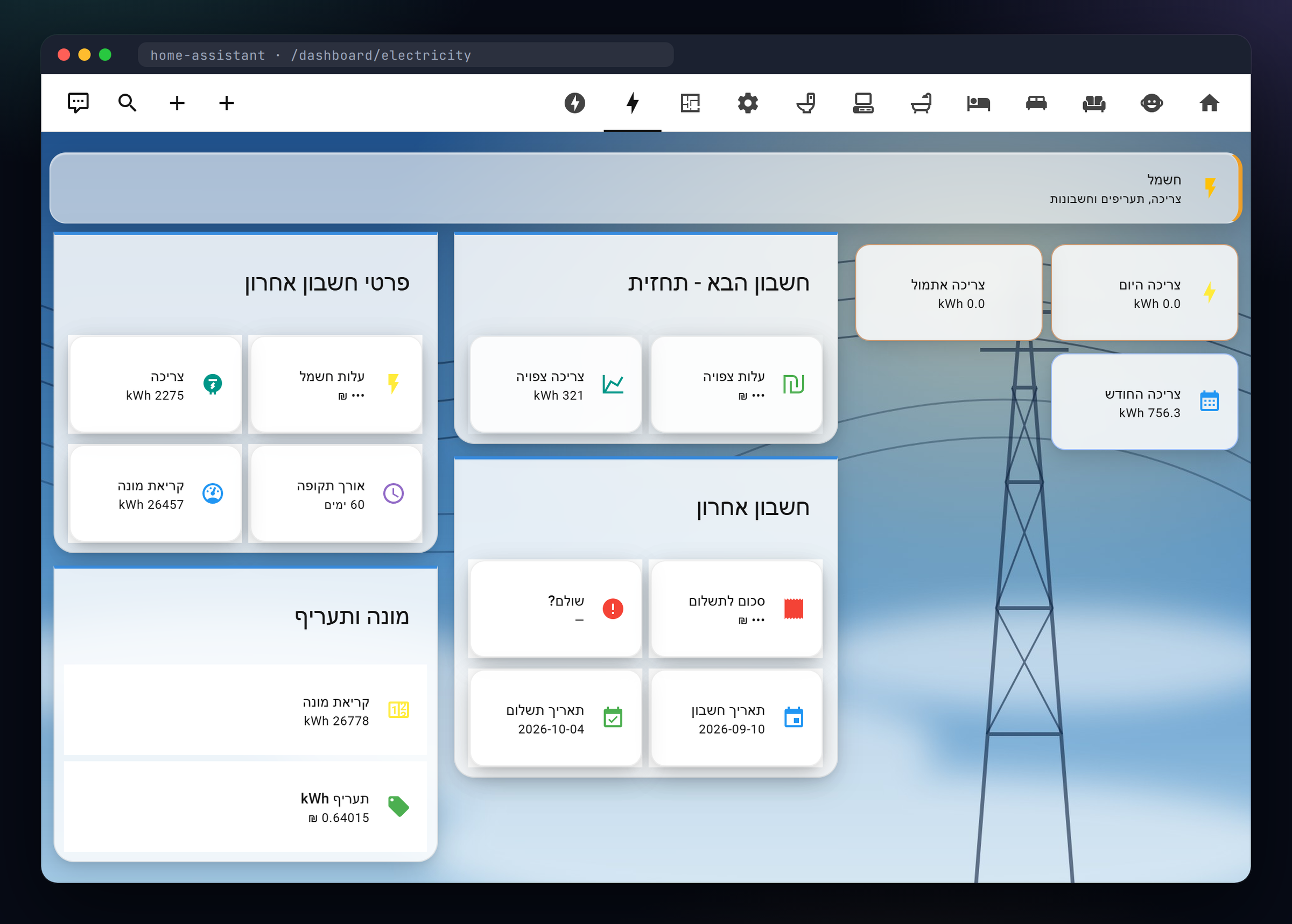Open the single bed room tab
The height and width of the screenshot is (924, 1292).
pyautogui.click(x=978, y=103)
